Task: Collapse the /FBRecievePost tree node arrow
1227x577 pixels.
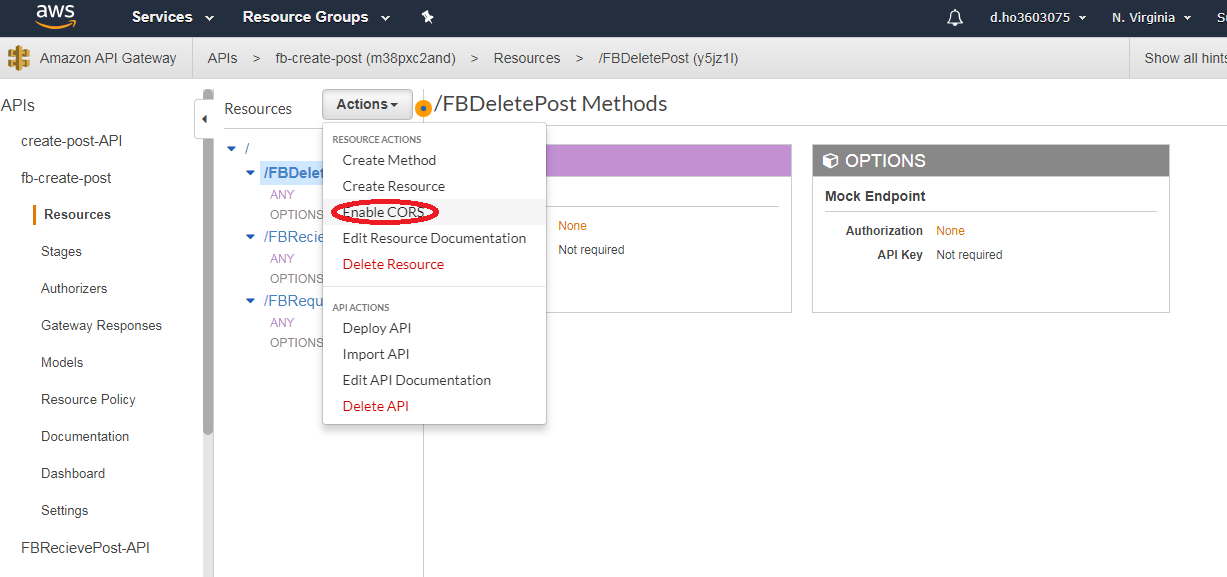Action: (x=251, y=237)
